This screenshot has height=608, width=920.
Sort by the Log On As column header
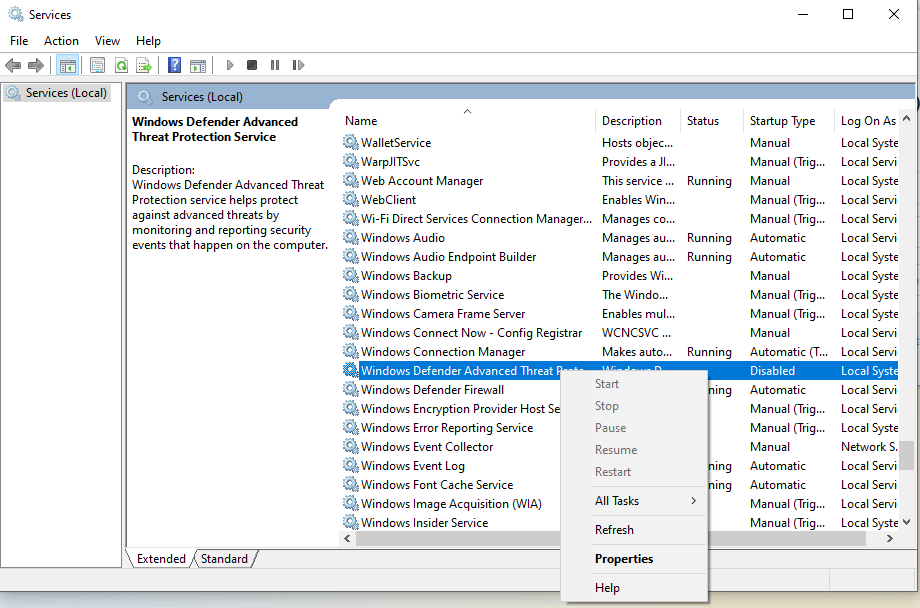(868, 121)
